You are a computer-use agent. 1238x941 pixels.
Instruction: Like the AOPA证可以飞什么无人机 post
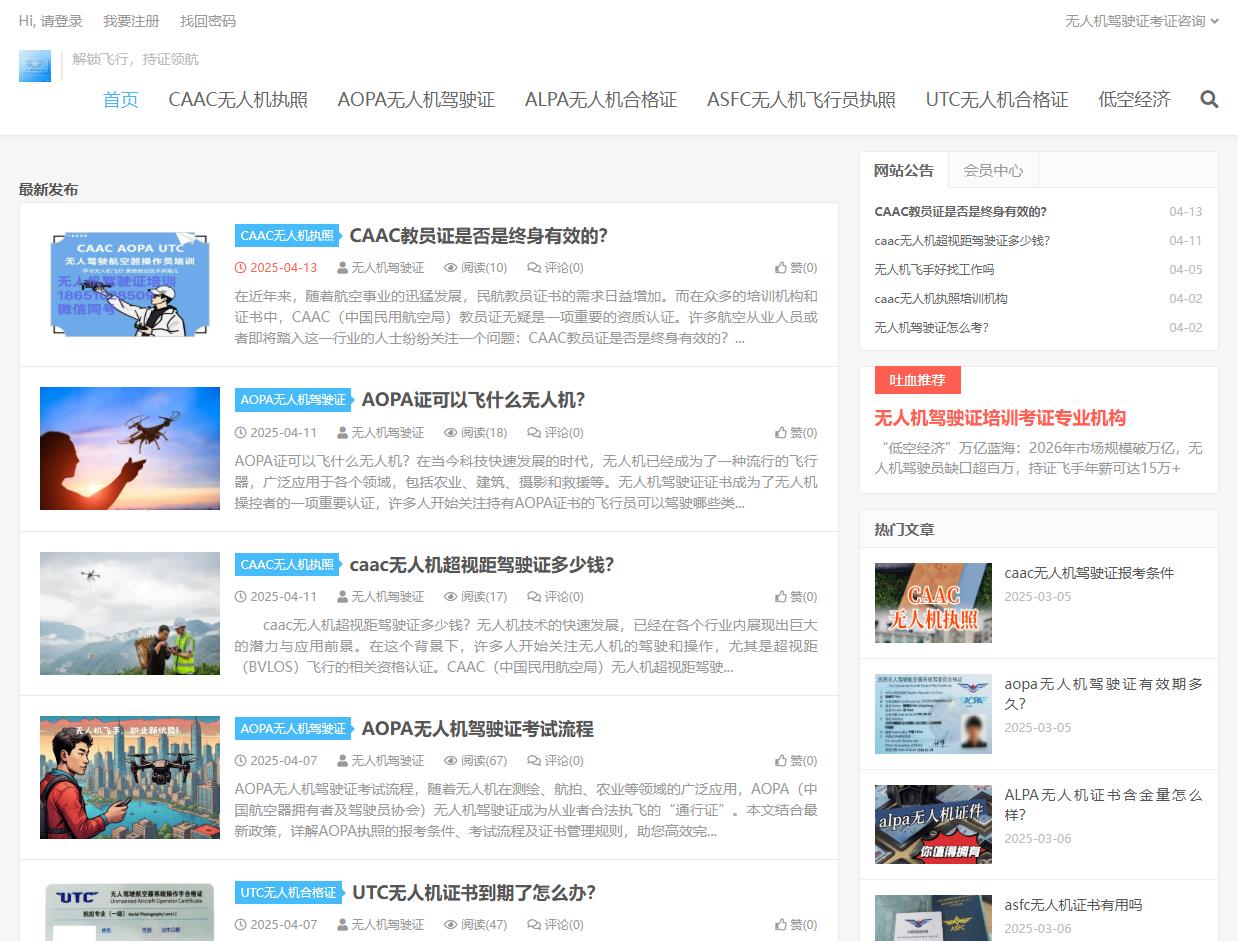pos(796,433)
